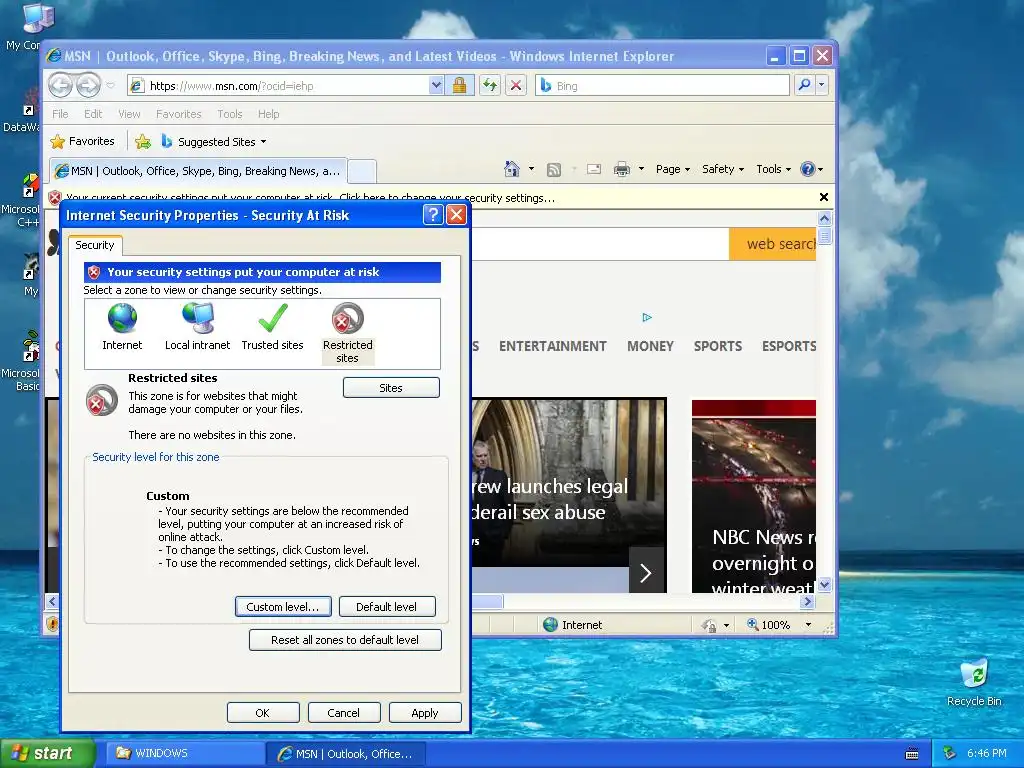The height and width of the screenshot is (768, 1024).
Task: Select the Restricted sites zone icon
Action: 347,319
